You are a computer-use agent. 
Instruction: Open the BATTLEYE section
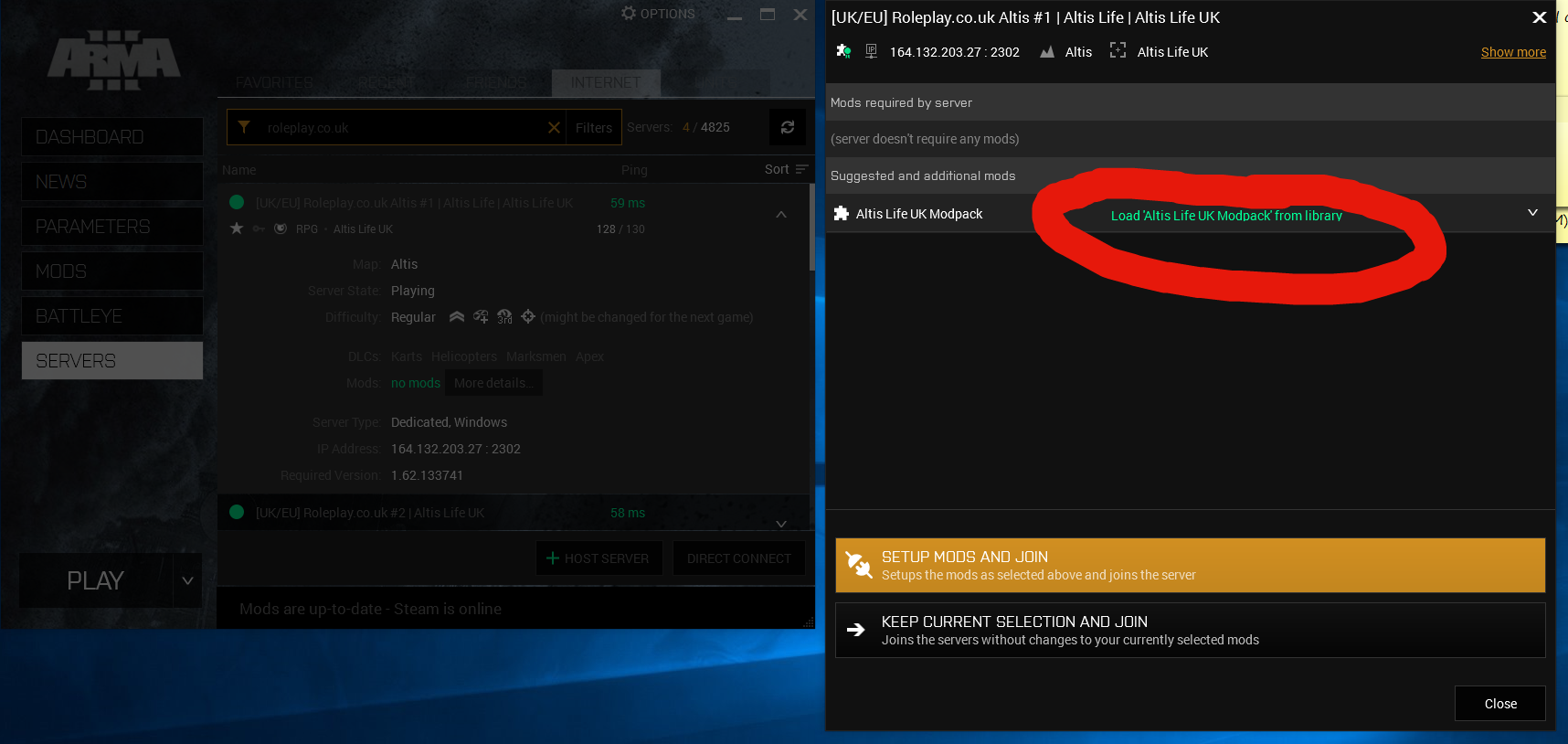click(x=112, y=316)
